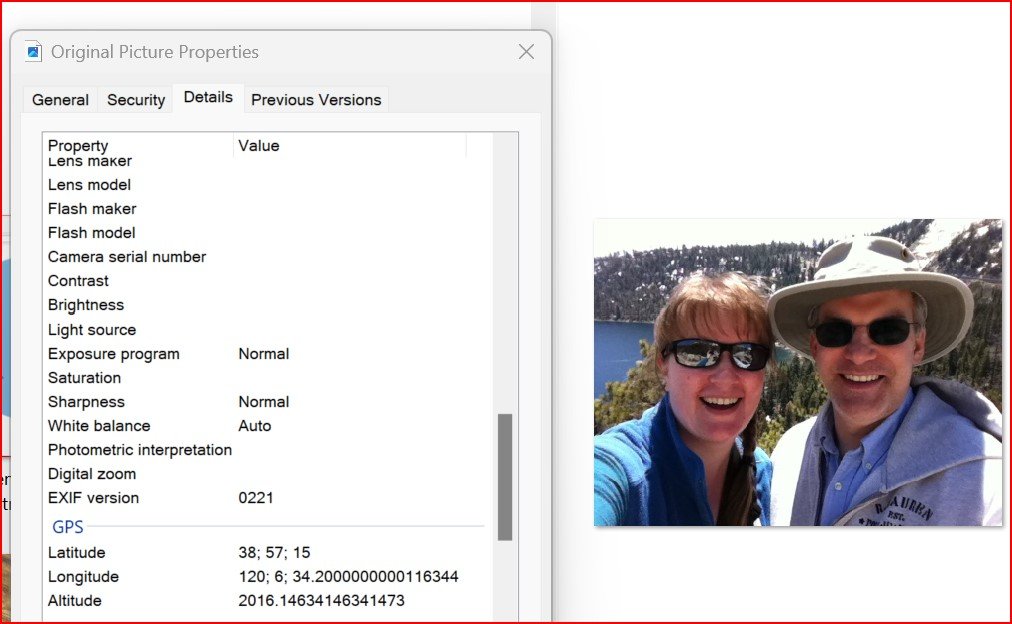Select the Latitude property row
The width and height of the screenshot is (1012, 624).
77,553
